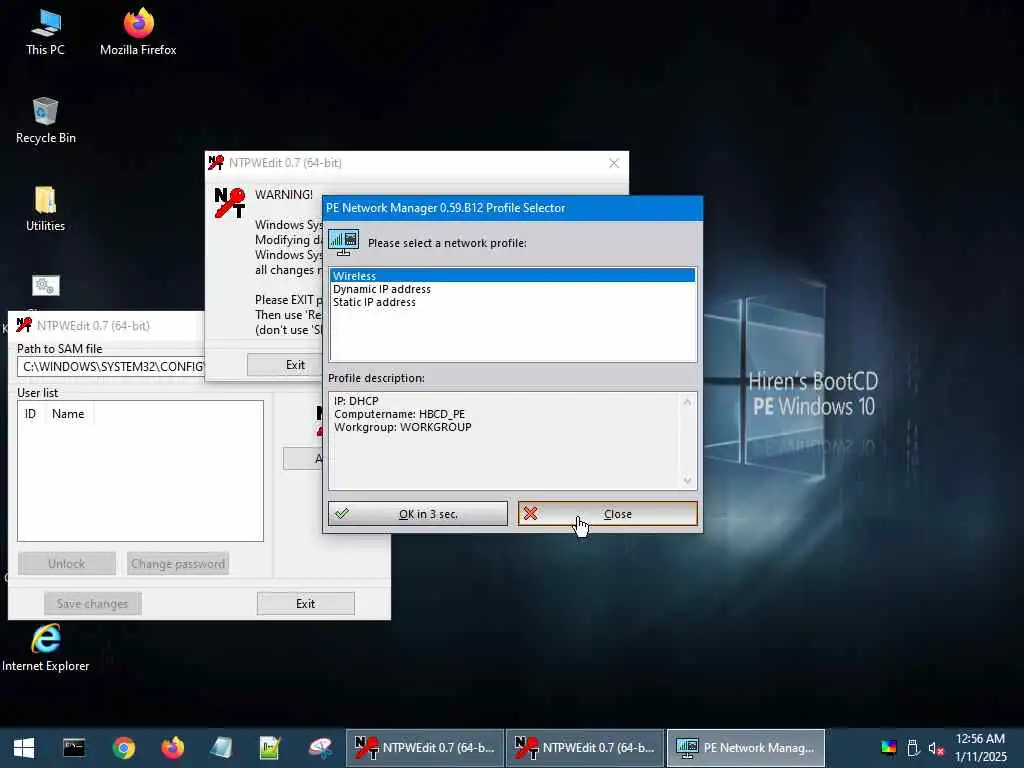Click the Computername: HBCD_PE line
1024x768 pixels.
point(400,414)
